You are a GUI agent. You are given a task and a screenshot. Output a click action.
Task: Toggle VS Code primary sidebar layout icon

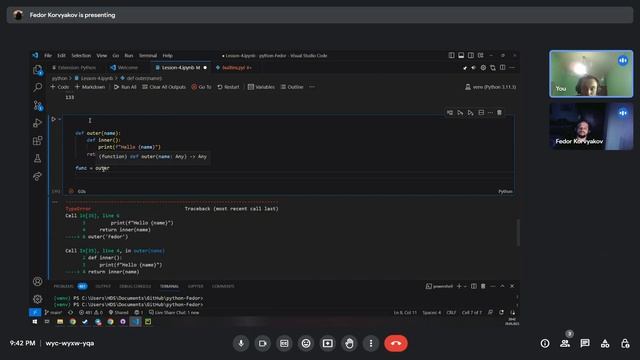[x=451, y=56]
